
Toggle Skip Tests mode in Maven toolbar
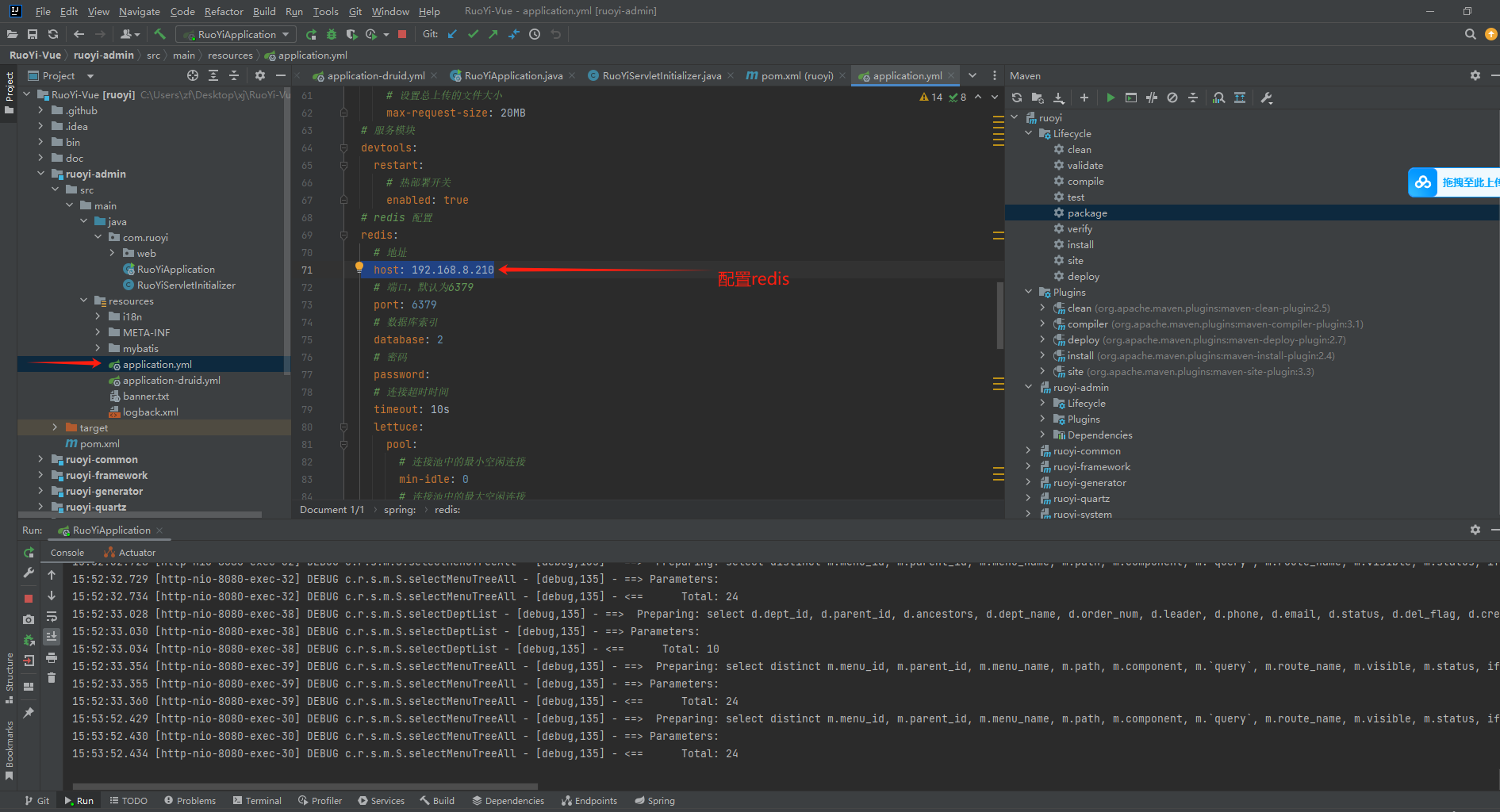click(x=1172, y=98)
